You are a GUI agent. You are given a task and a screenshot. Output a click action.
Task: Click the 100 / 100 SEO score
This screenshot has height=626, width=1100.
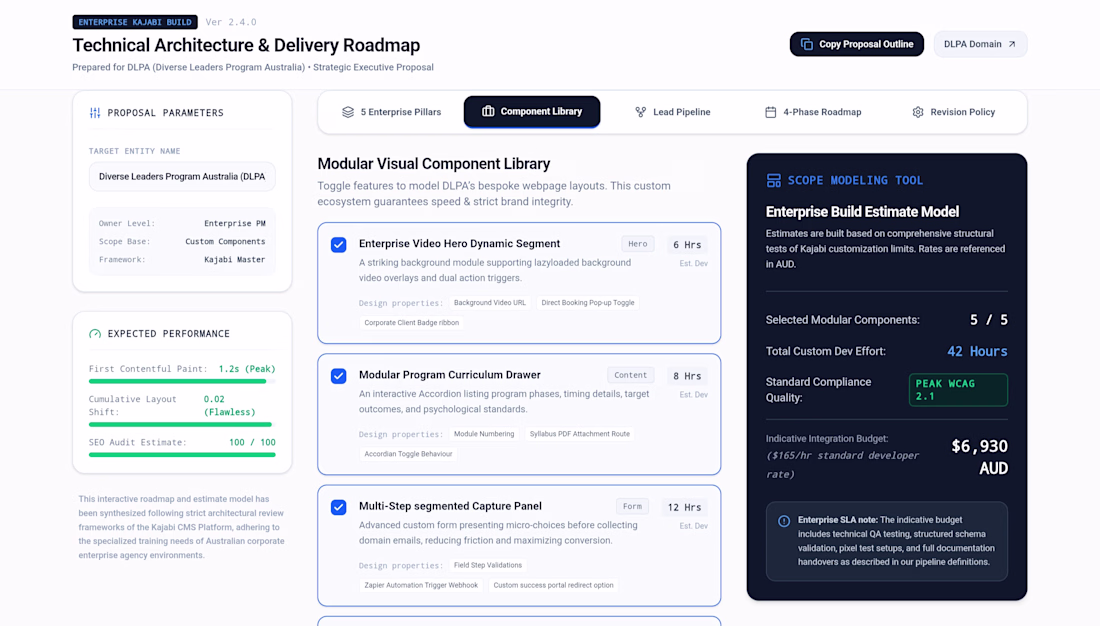point(253,443)
